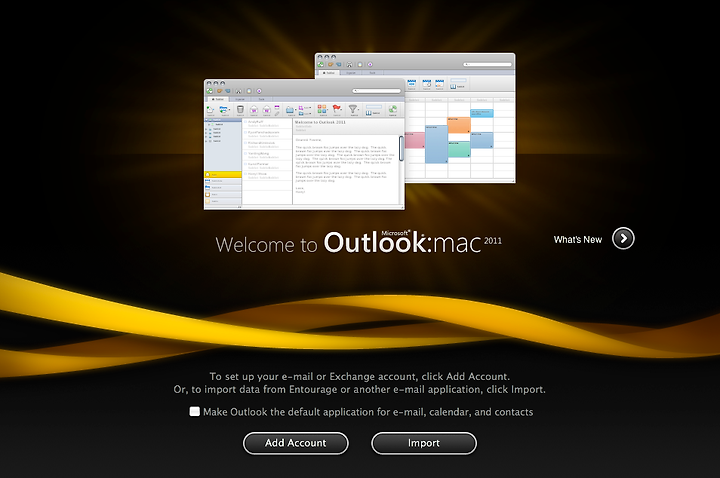The image size is (720, 478).
Task: Enable Make Outlook the default application checkbox
Action: [195, 411]
